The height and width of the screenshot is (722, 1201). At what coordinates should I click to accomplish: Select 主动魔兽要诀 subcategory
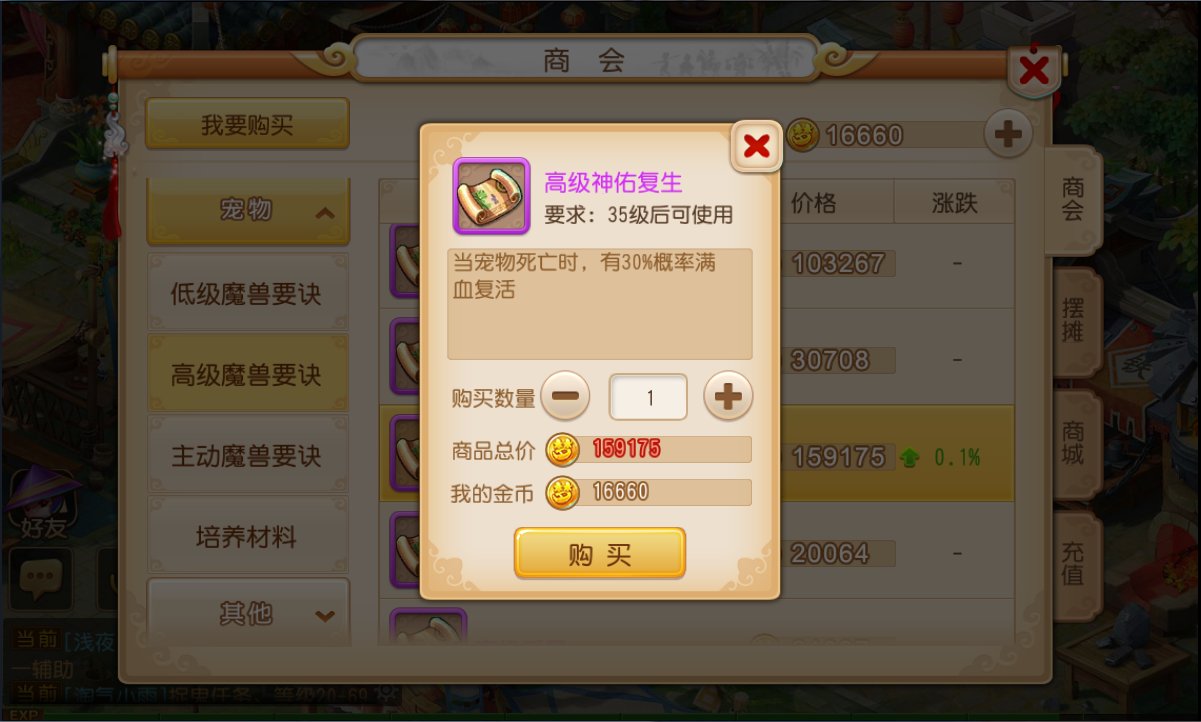pos(248,455)
